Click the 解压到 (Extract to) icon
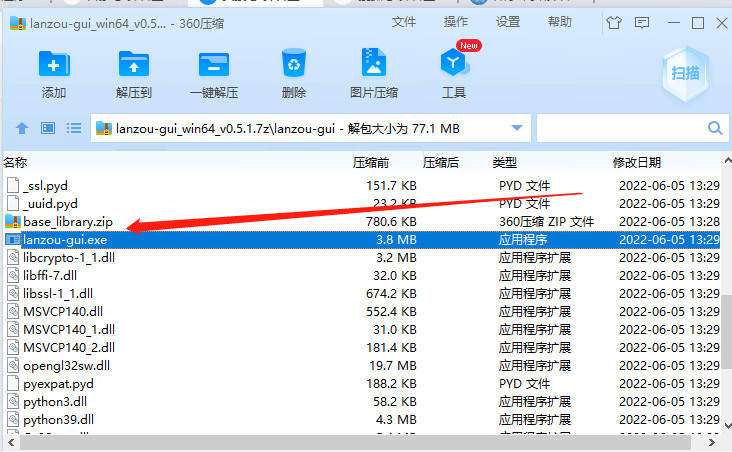Screen dimensions: 732x452 (x=134, y=64)
